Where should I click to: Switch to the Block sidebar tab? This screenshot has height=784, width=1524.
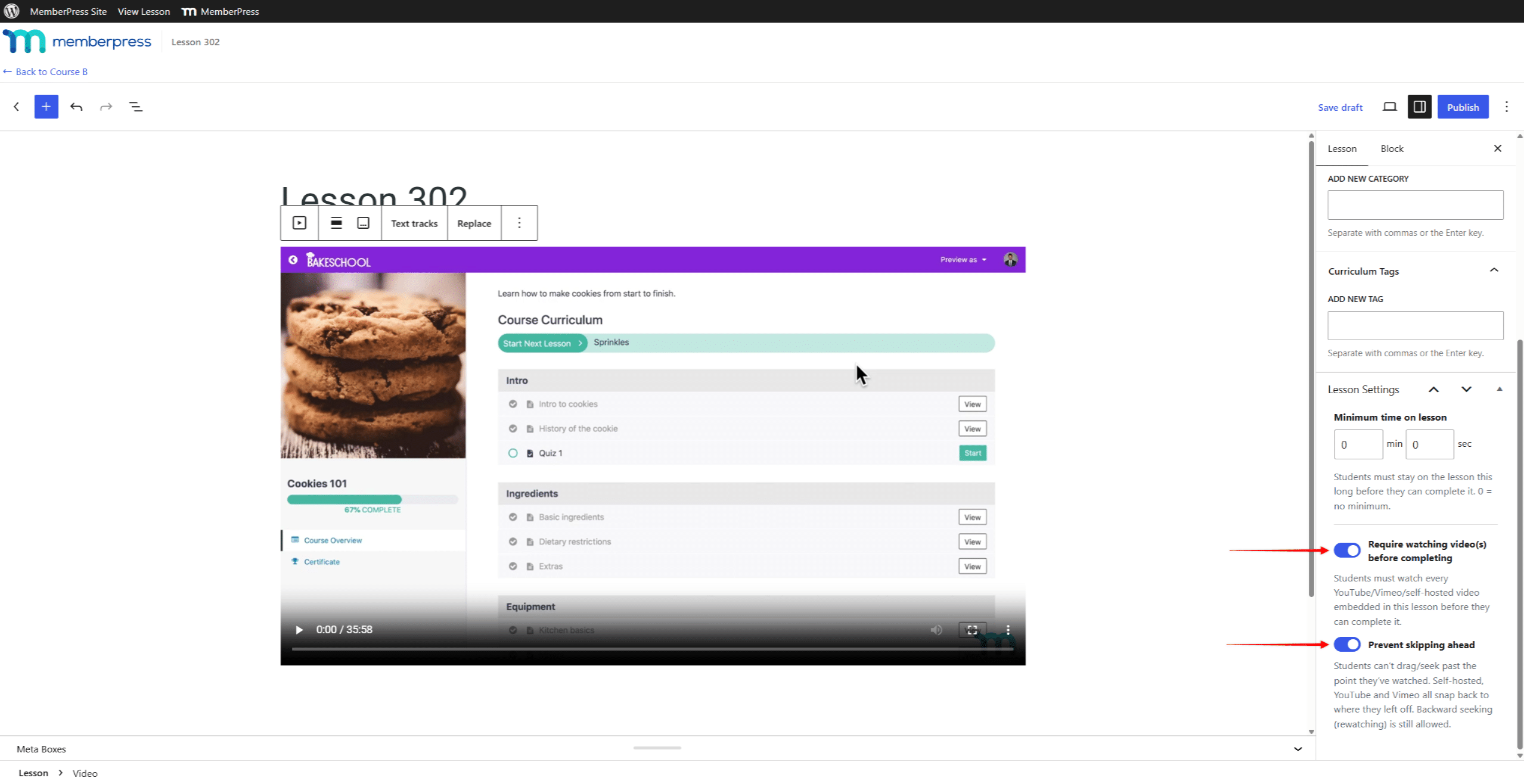pyautogui.click(x=1392, y=148)
